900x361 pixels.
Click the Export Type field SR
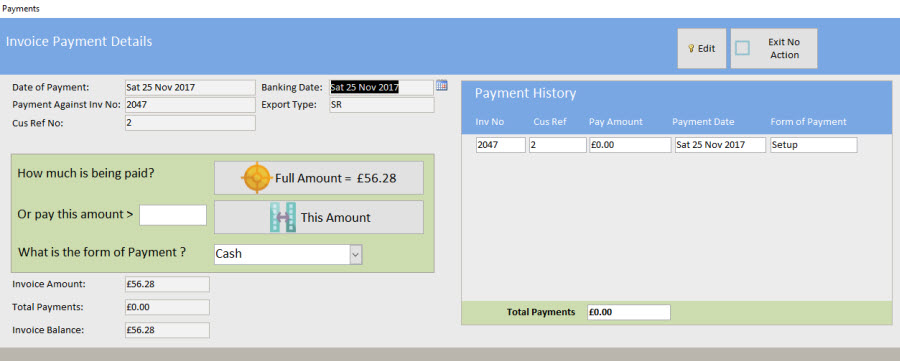[x=381, y=105]
